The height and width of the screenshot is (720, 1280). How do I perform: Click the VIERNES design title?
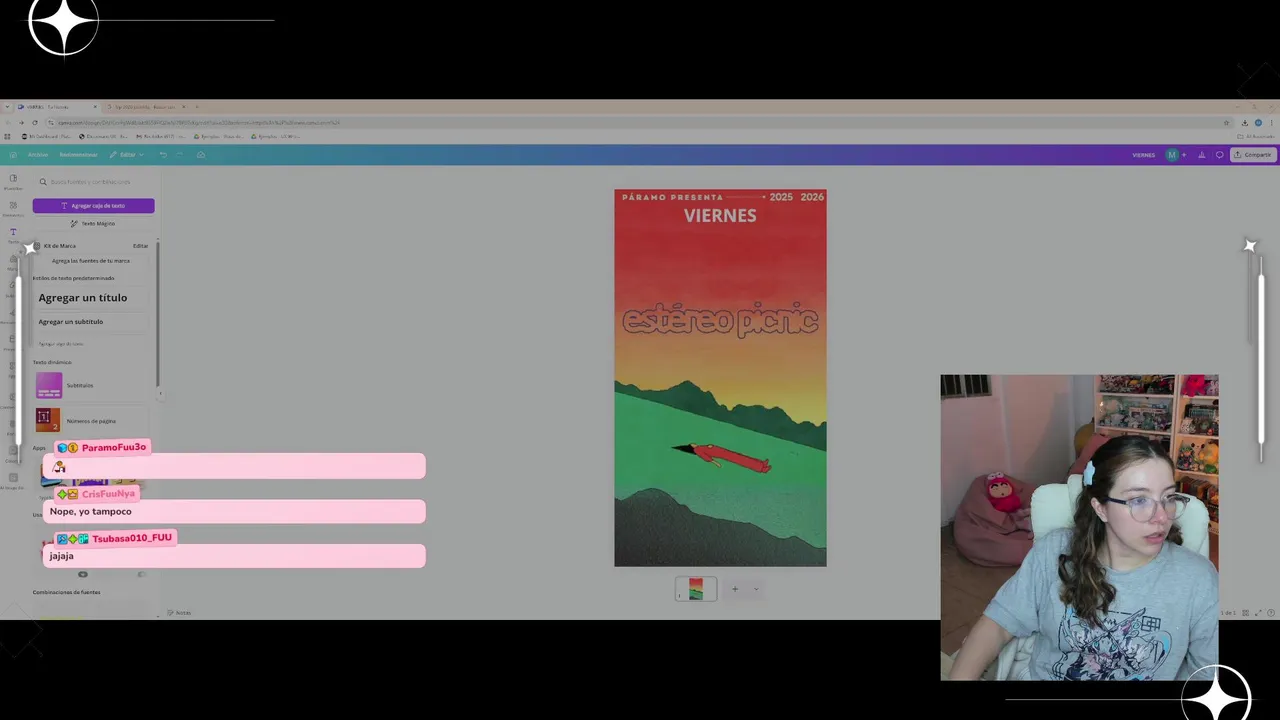pos(1144,155)
